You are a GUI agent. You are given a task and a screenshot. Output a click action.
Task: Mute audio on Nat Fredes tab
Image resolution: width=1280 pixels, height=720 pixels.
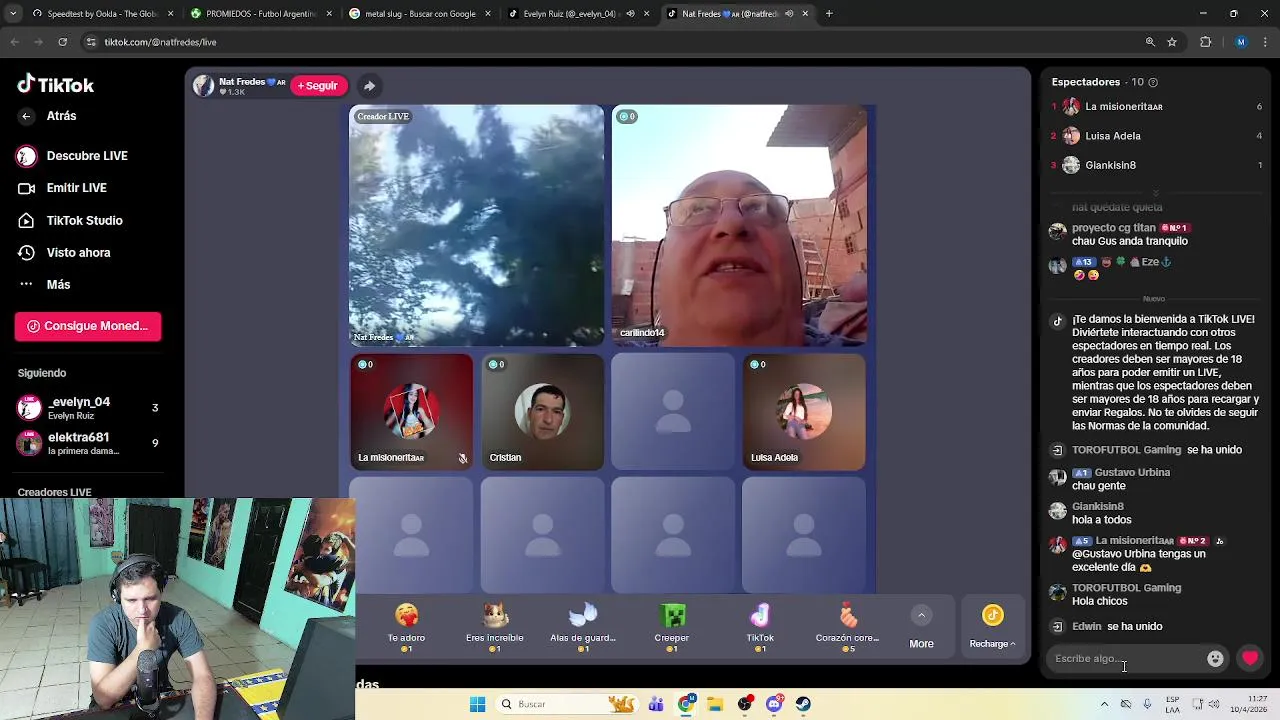coord(789,14)
